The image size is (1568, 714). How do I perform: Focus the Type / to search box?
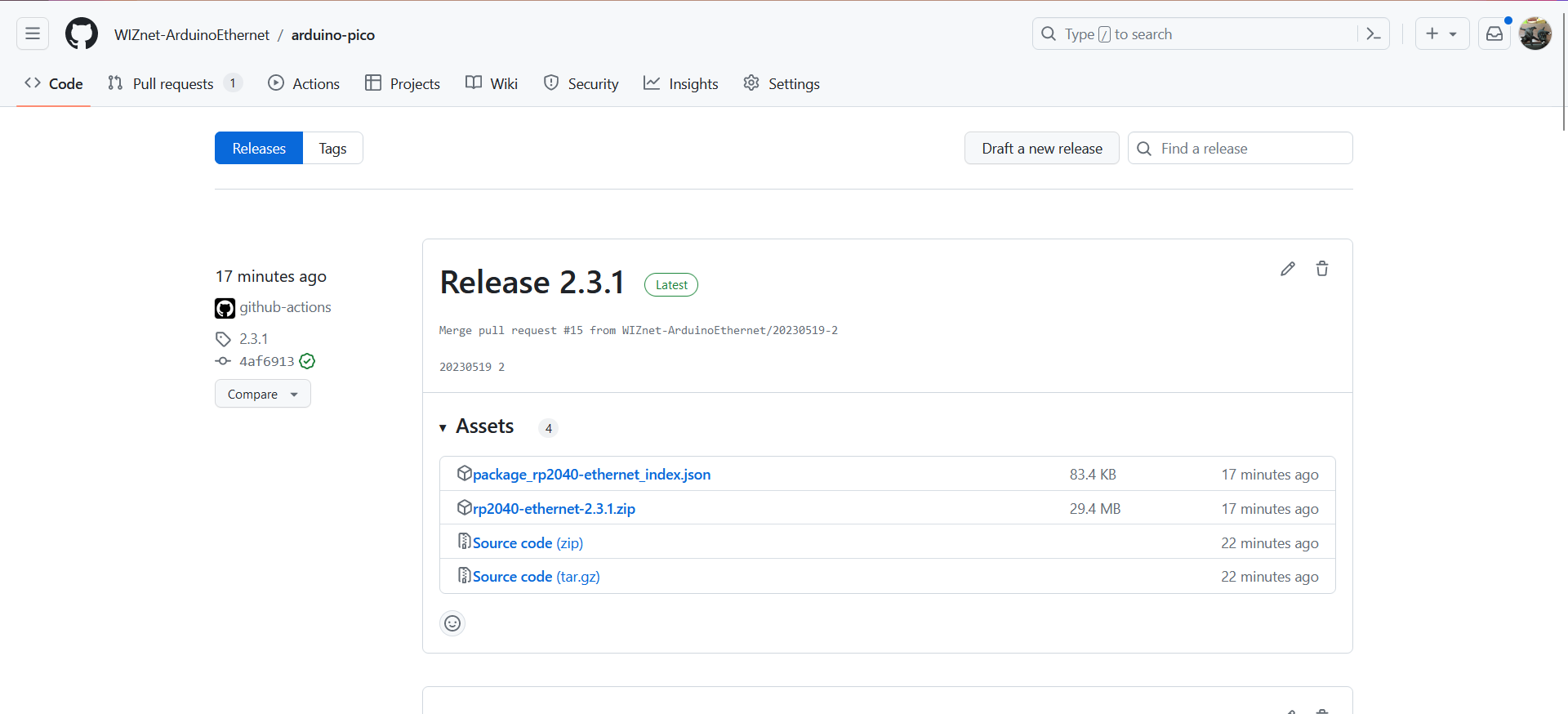1195,34
